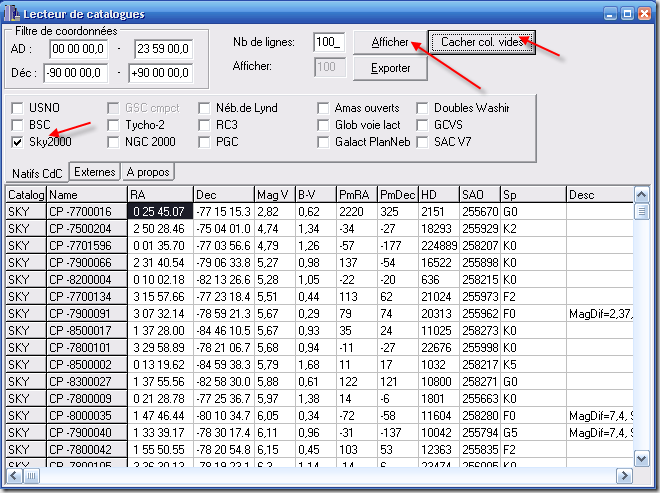Tick the USNO catalog checkbox
660x493 pixels.
pyautogui.click(x=17, y=108)
